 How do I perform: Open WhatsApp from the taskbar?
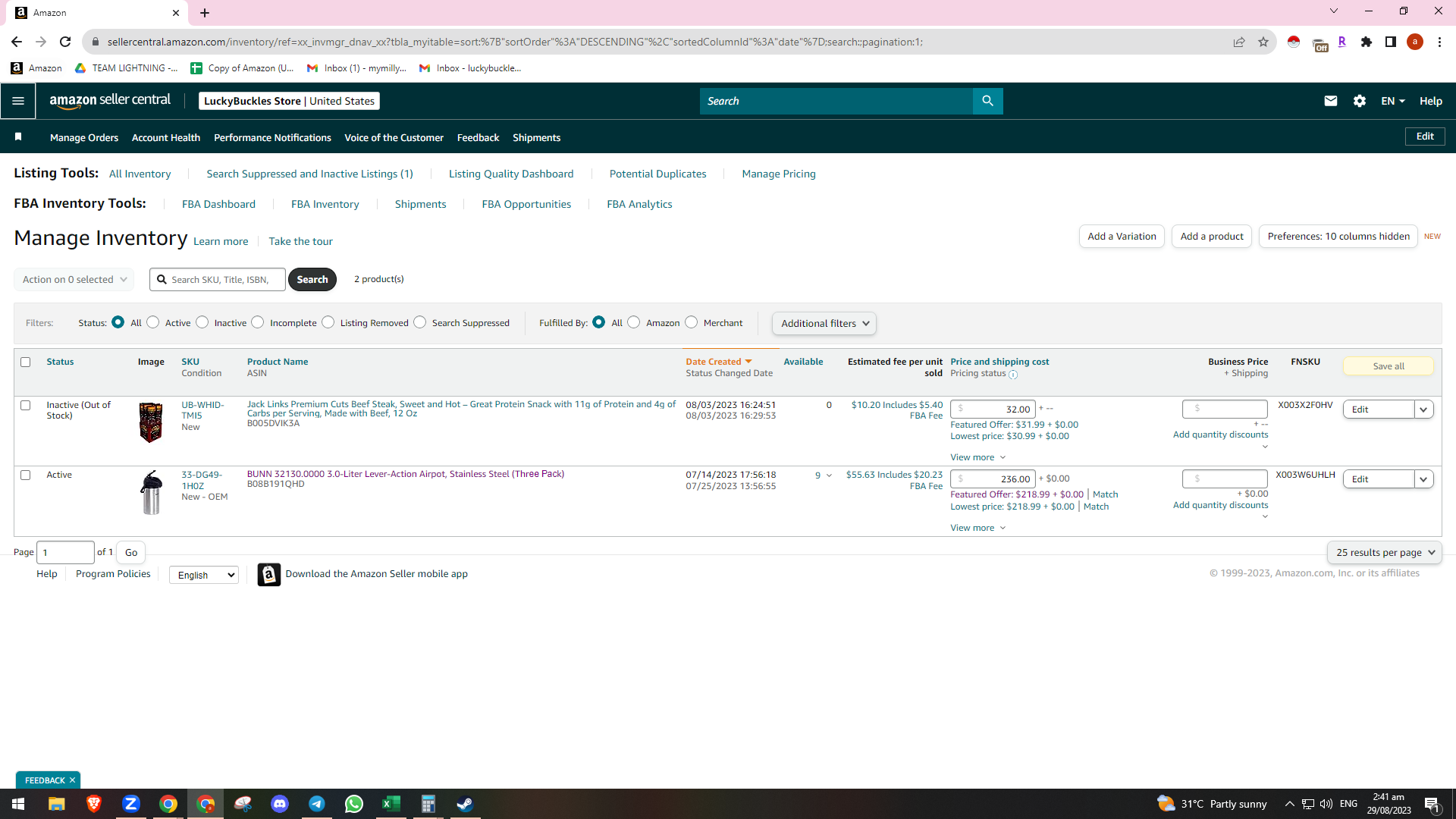pos(354,804)
